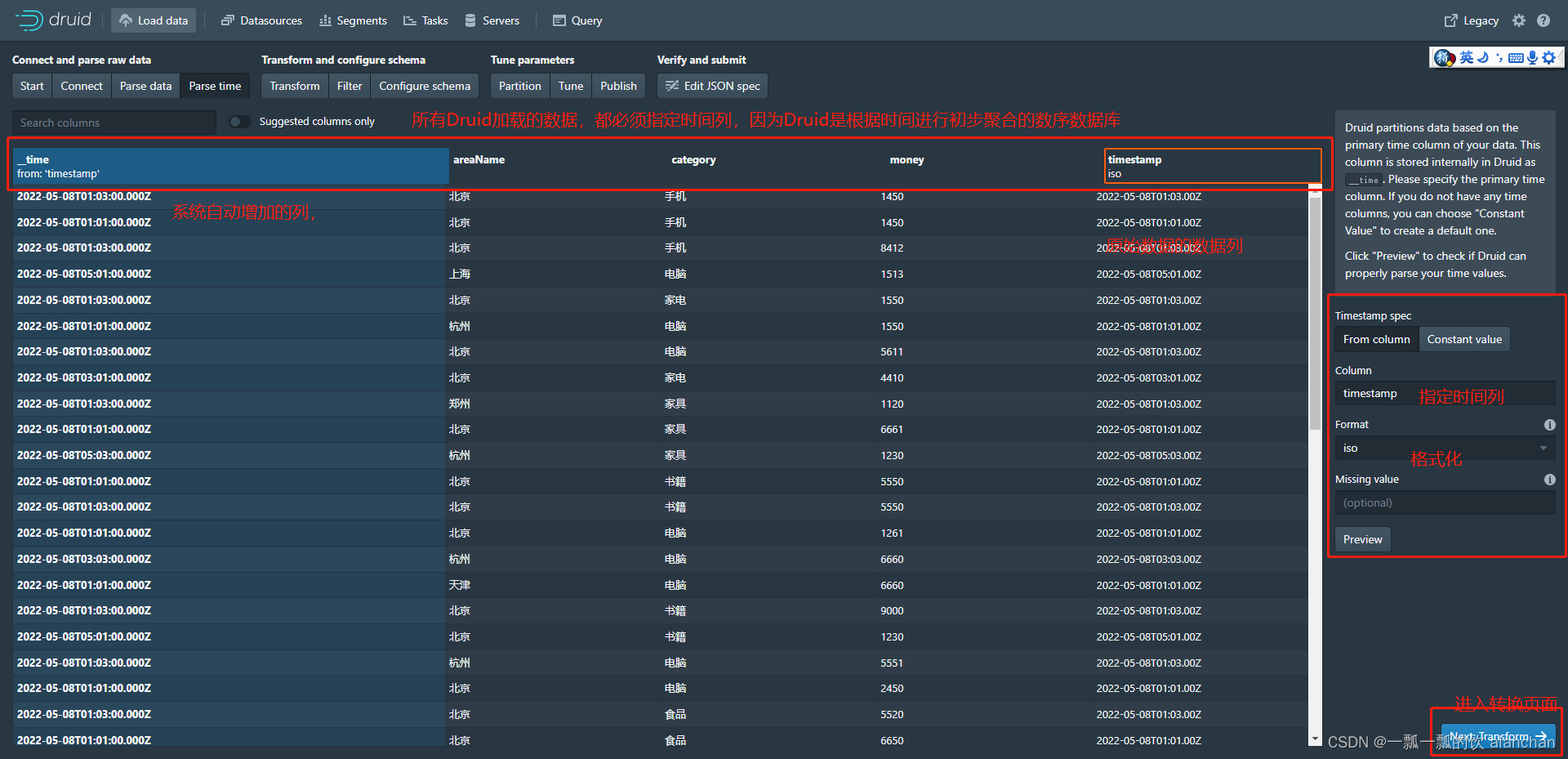This screenshot has width=1568, height=759.
Task: Click the Missing value info icon
Action: coord(1549,480)
